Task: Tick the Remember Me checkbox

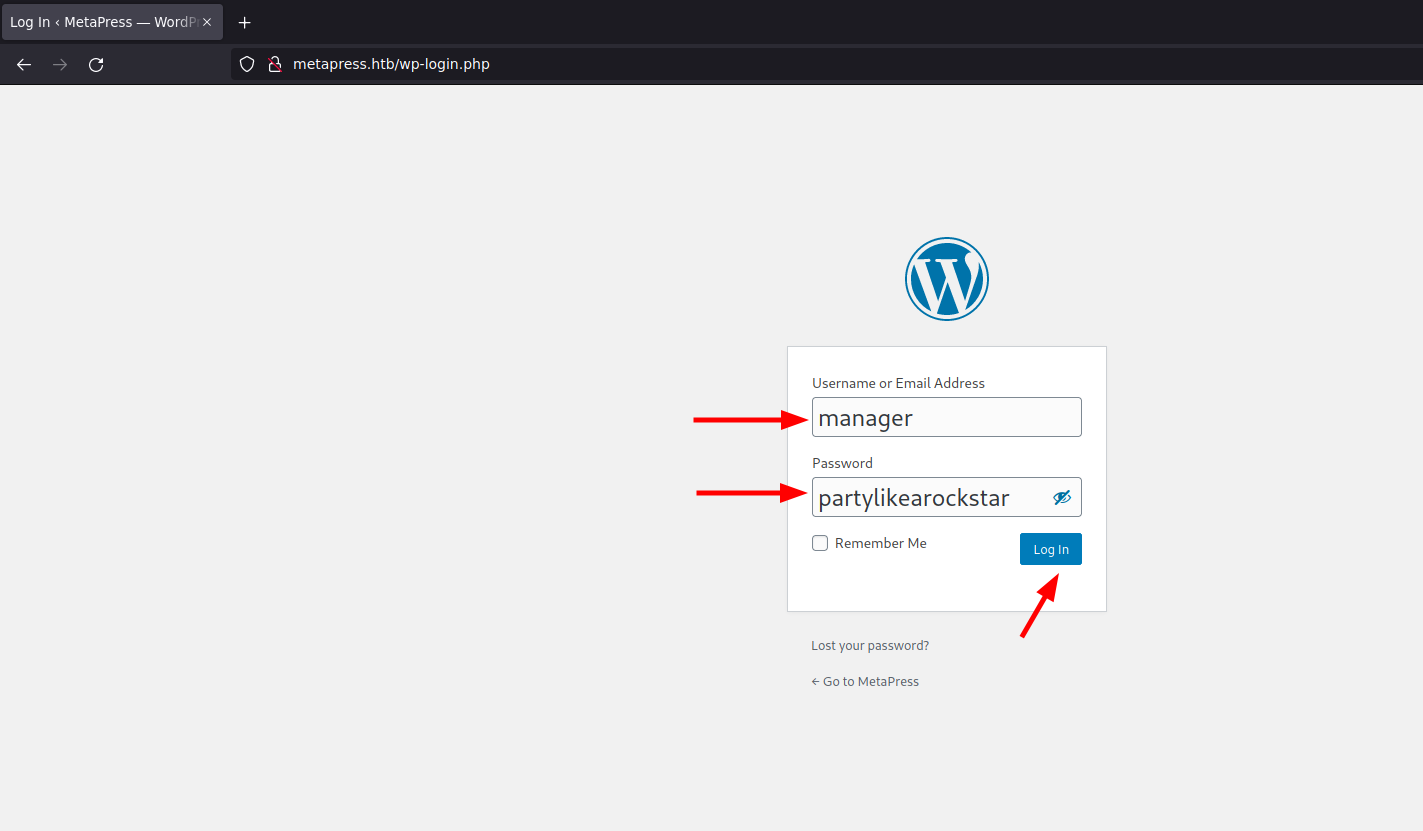Action: click(820, 543)
